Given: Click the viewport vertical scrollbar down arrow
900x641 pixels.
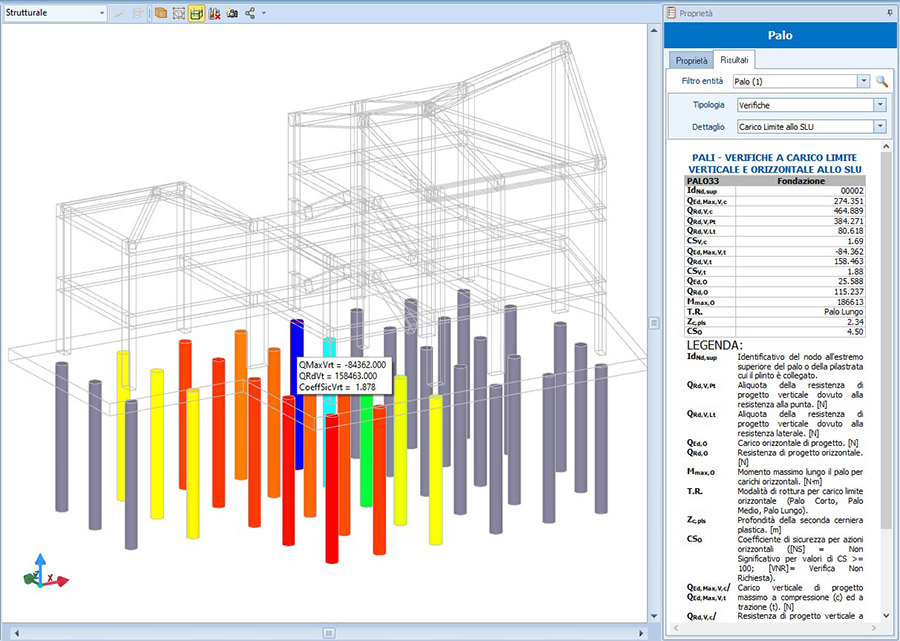Looking at the screenshot, I should click(x=654, y=616).
